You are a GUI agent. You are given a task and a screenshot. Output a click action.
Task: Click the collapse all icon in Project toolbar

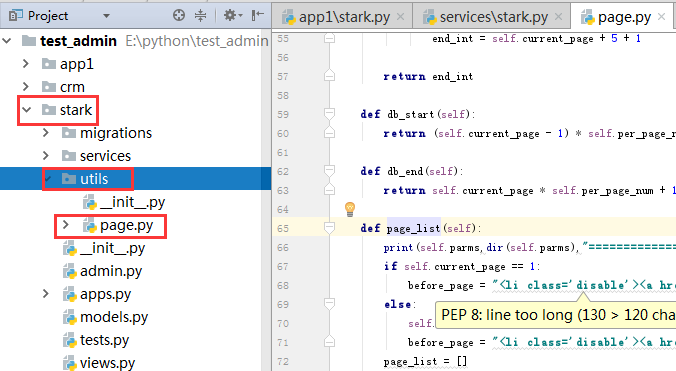pos(200,16)
